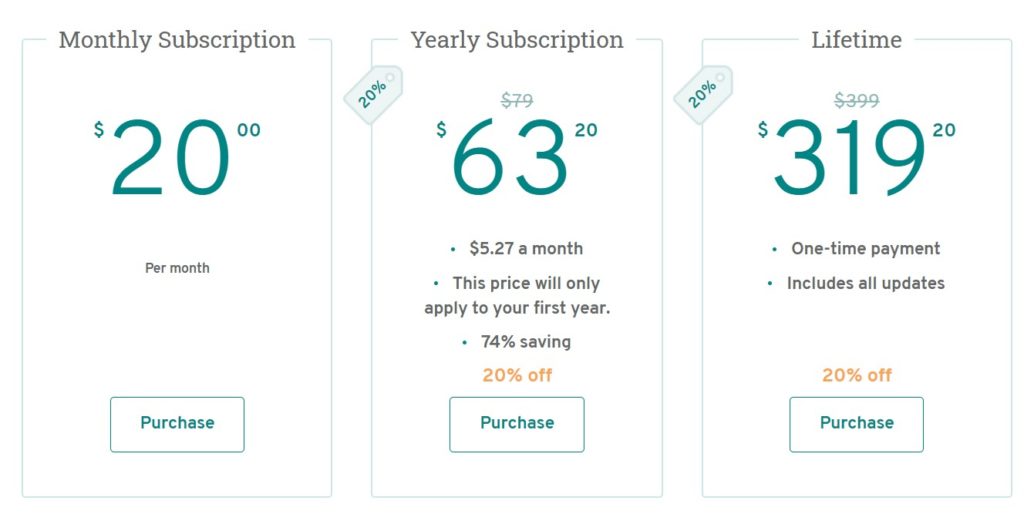The height and width of the screenshot is (514, 1024).
Task: Select the Monthly Subscription heading
Action: pos(177,40)
